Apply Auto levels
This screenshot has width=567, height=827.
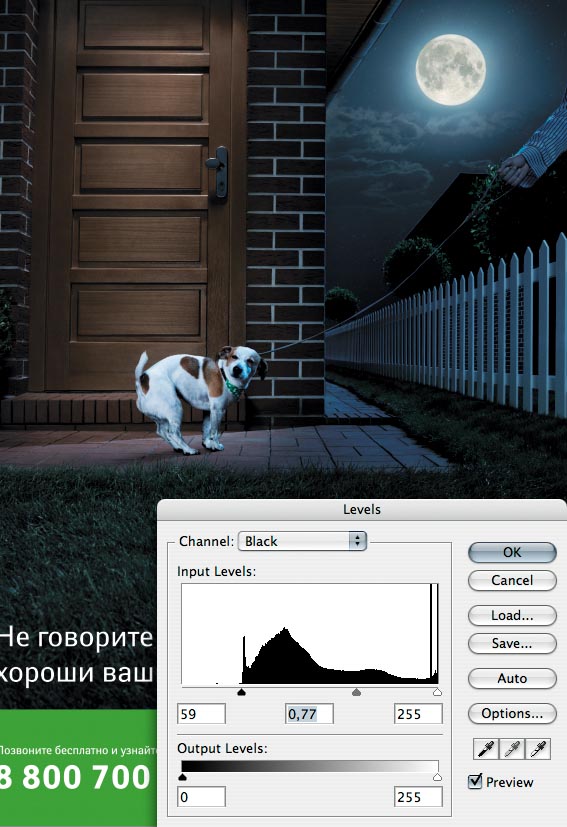[x=512, y=678]
